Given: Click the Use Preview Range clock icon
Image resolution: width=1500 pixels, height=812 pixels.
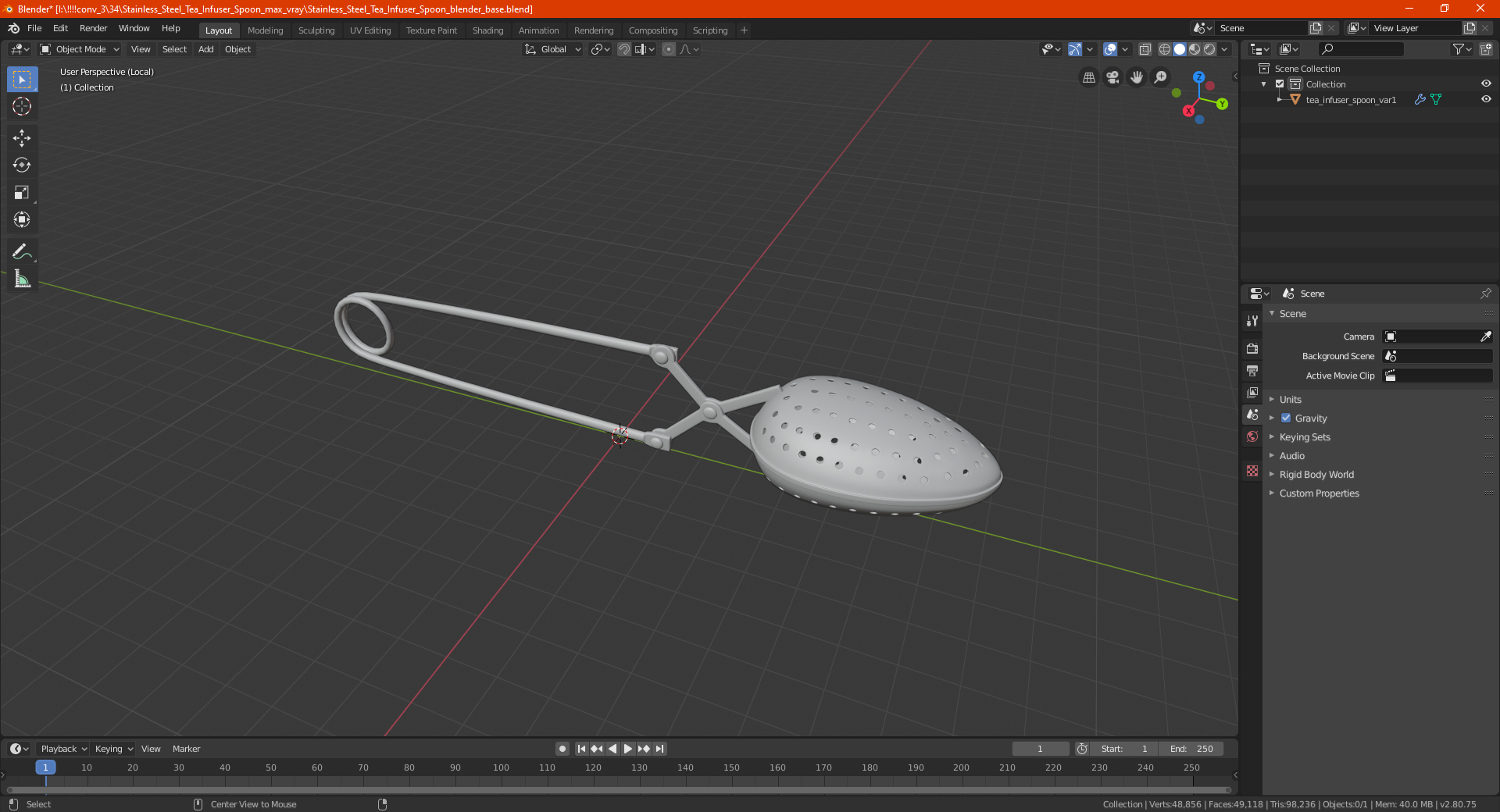Looking at the screenshot, I should 1082,749.
